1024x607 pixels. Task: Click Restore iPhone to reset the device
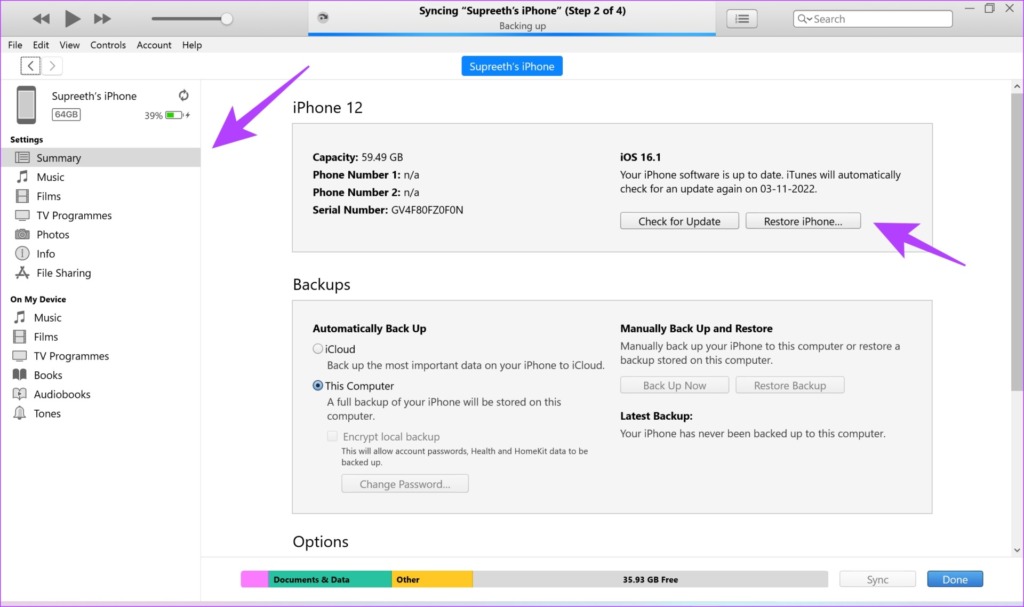(803, 220)
